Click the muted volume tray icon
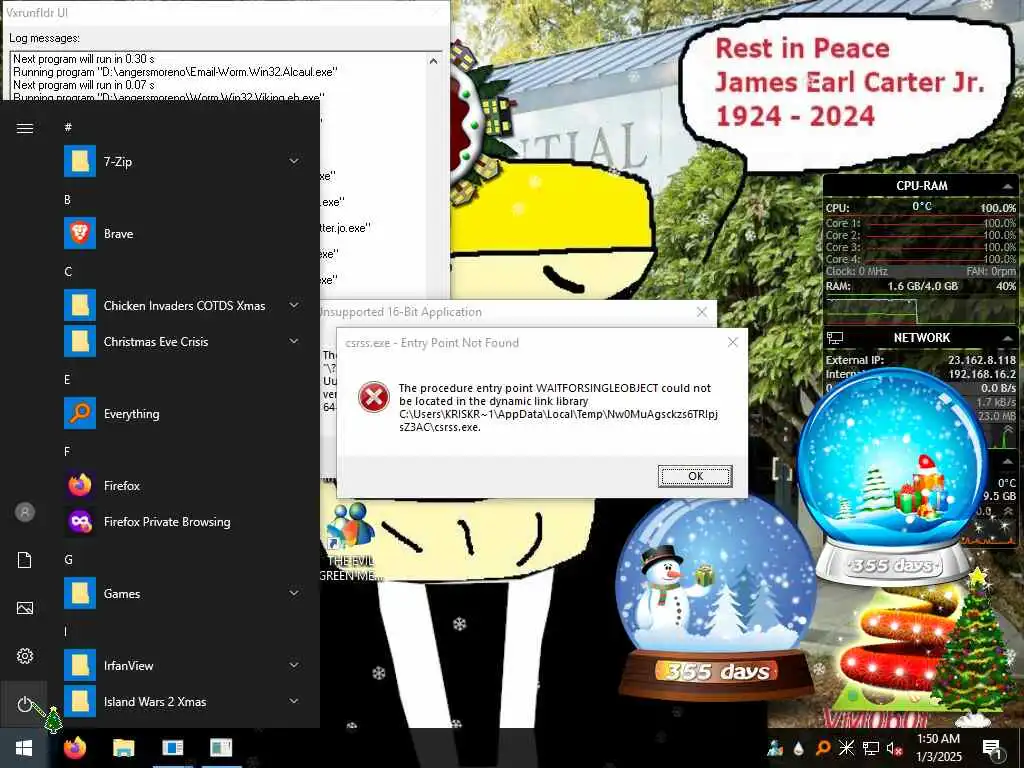The width and height of the screenshot is (1024, 768). click(x=894, y=748)
